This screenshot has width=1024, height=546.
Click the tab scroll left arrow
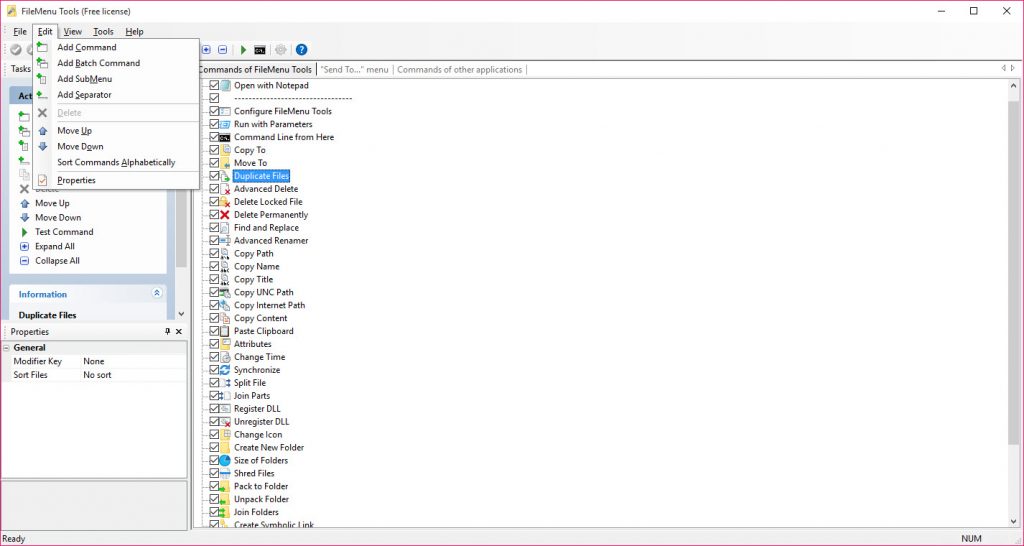pos(1004,69)
